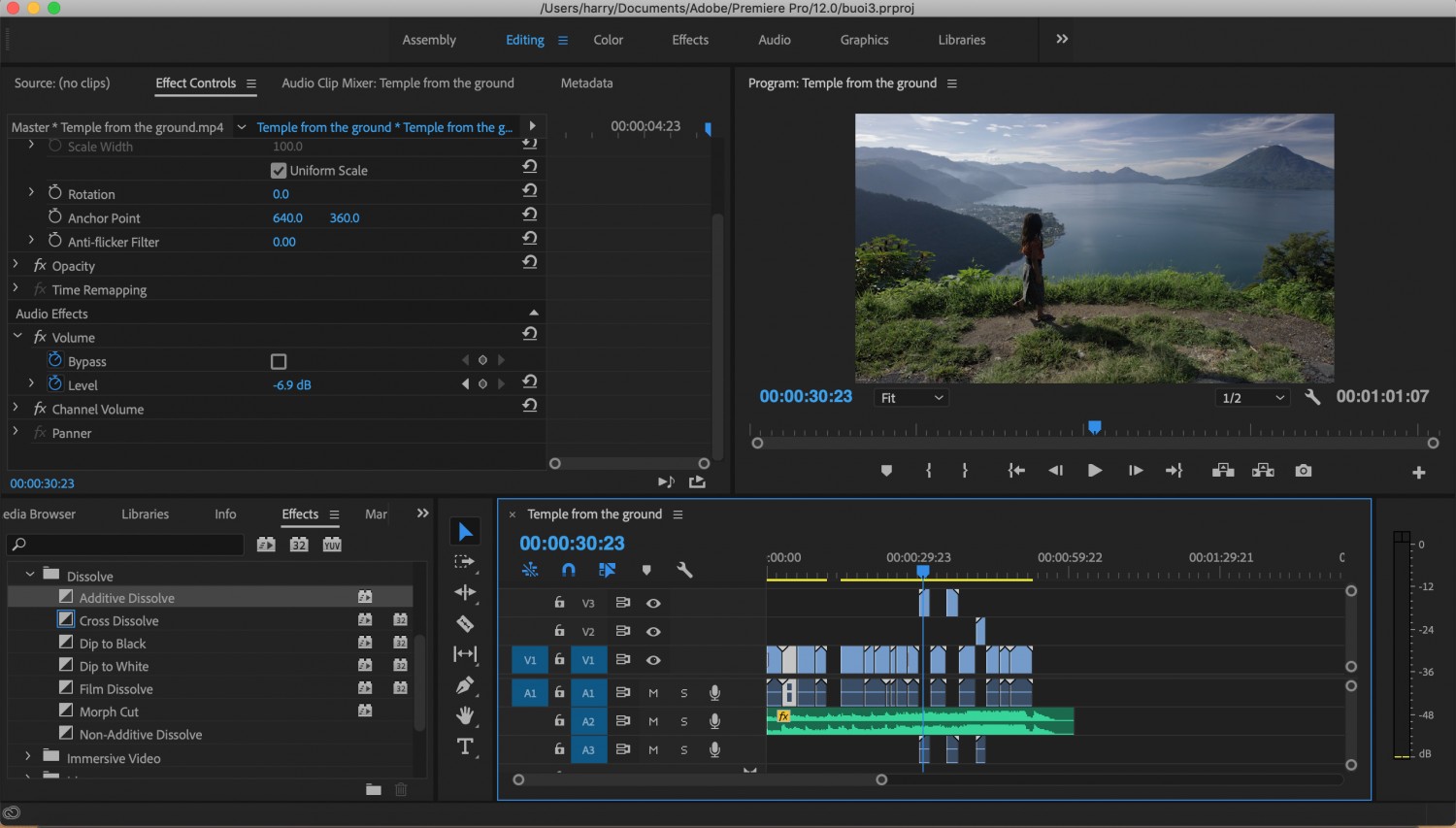Open Program monitor wrench settings
Image resolution: width=1456 pixels, height=828 pixels.
point(1312,397)
